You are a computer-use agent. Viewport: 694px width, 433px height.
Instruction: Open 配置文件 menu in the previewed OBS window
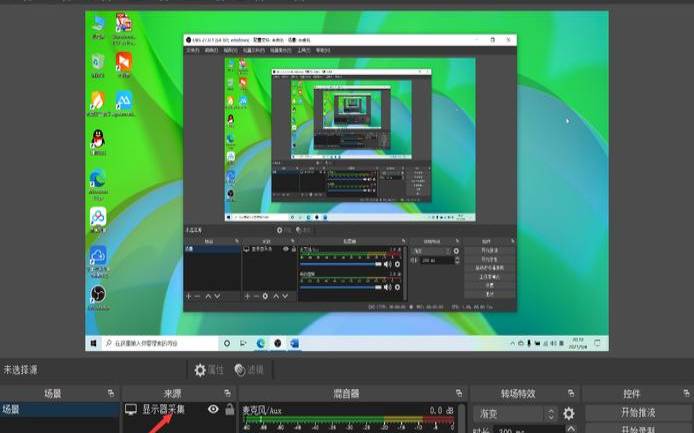(x=254, y=50)
